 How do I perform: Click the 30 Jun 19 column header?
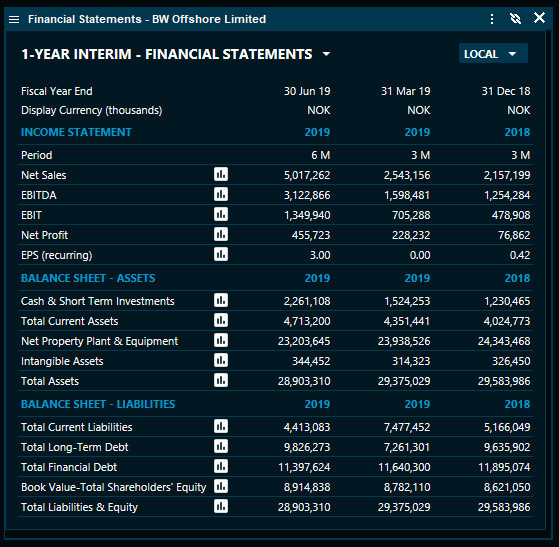307,91
